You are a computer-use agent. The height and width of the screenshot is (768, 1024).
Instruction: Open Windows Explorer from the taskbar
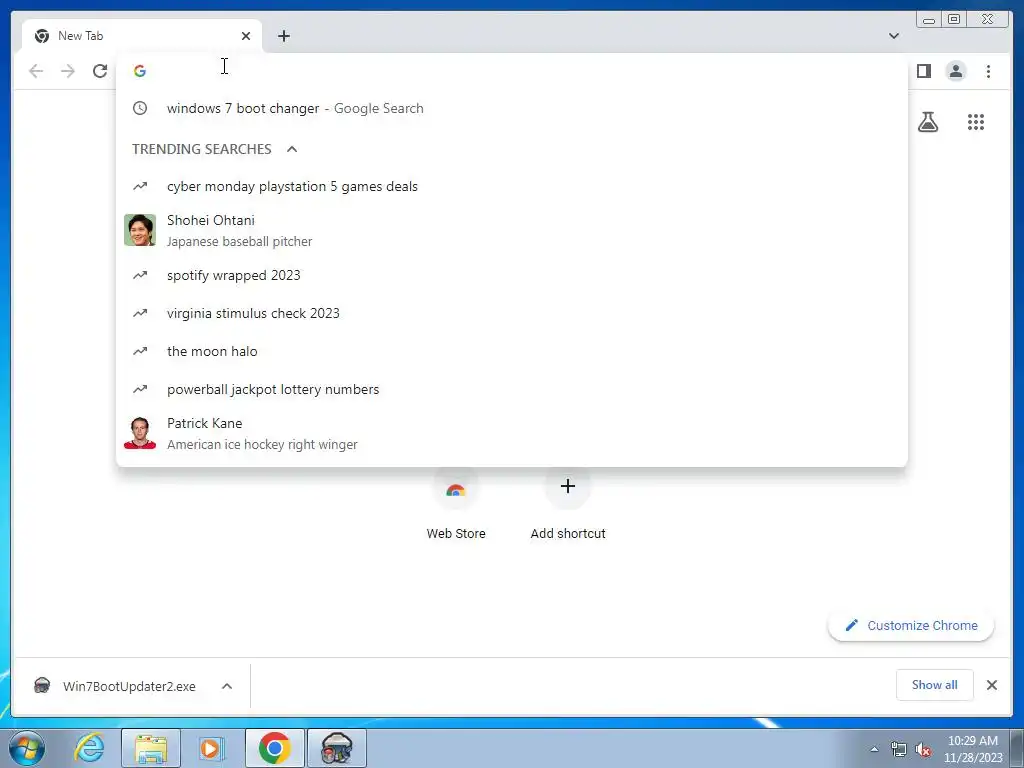(151, 748)
